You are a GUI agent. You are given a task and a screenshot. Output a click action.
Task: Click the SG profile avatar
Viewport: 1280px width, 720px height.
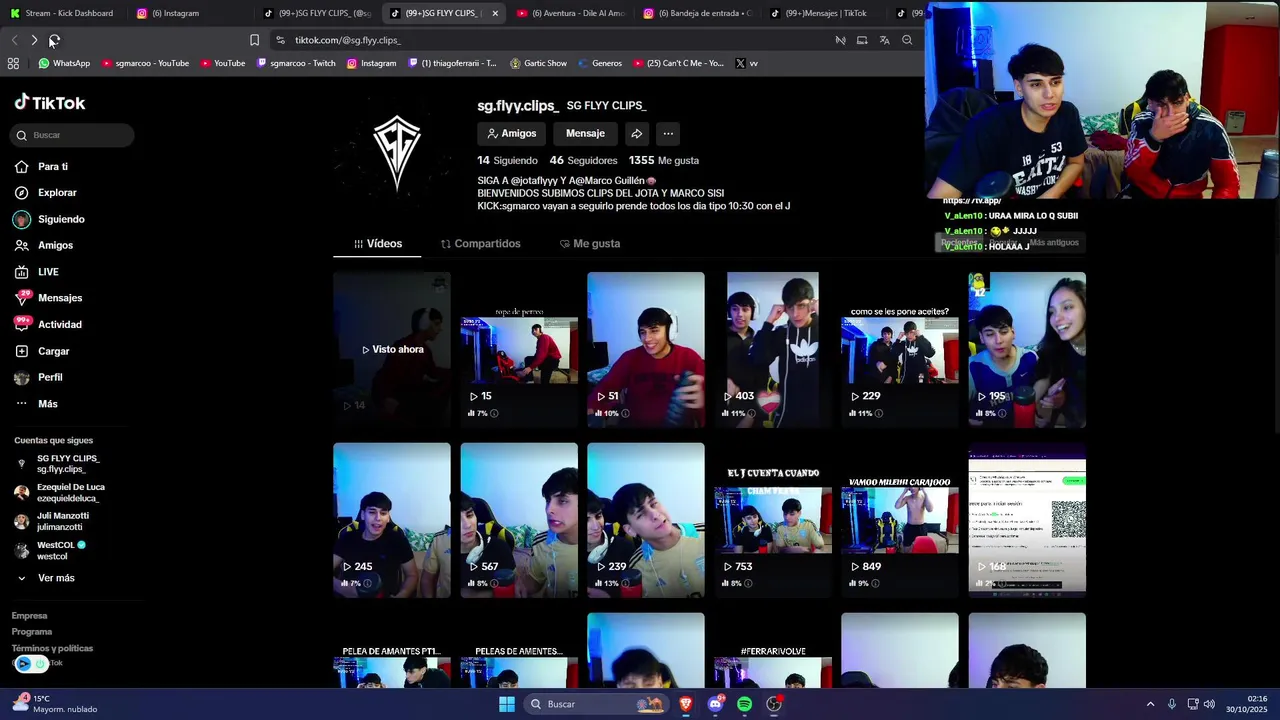pos(397,152)
